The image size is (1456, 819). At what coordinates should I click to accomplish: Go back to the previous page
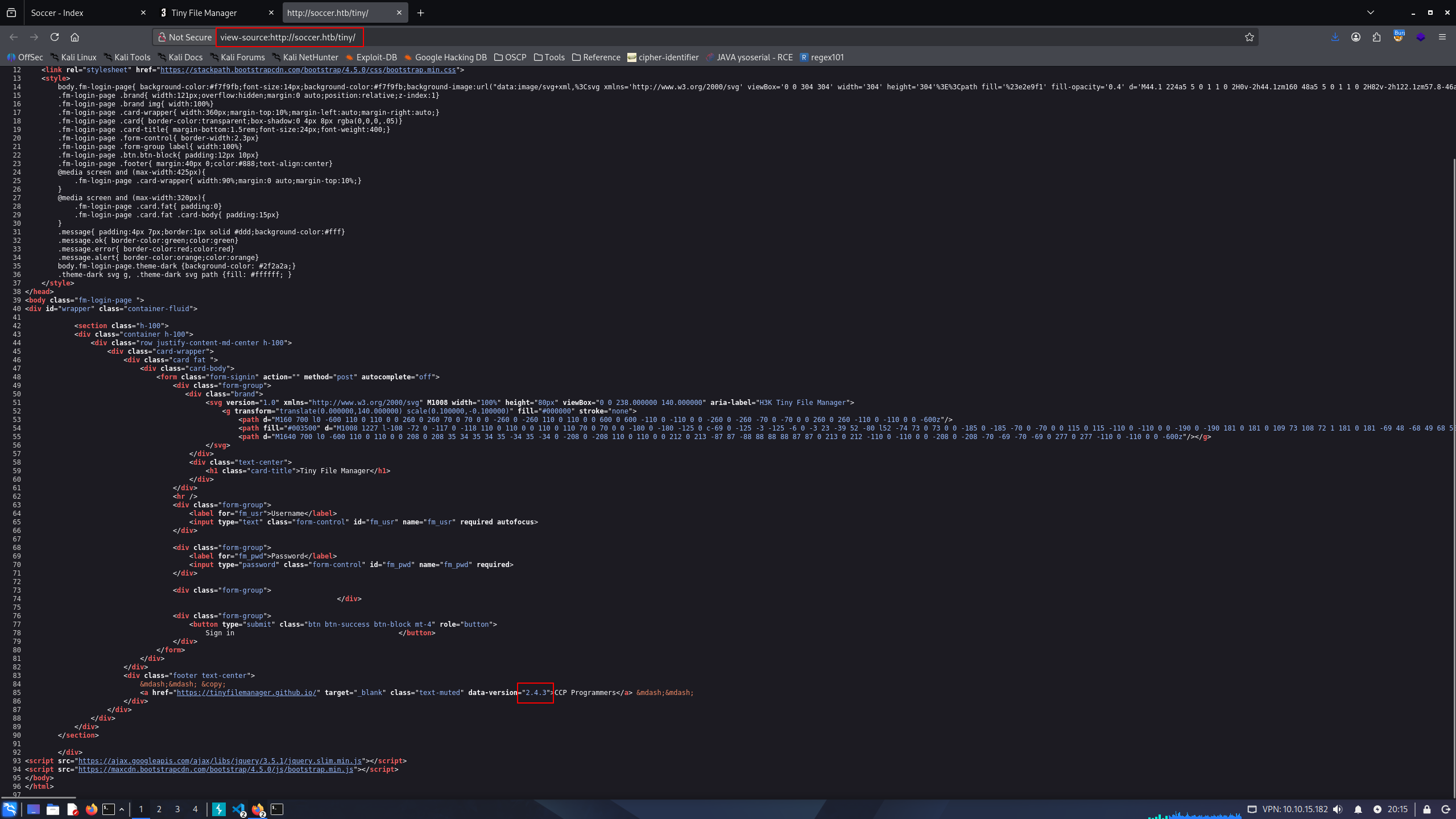(x=14, y=37)
